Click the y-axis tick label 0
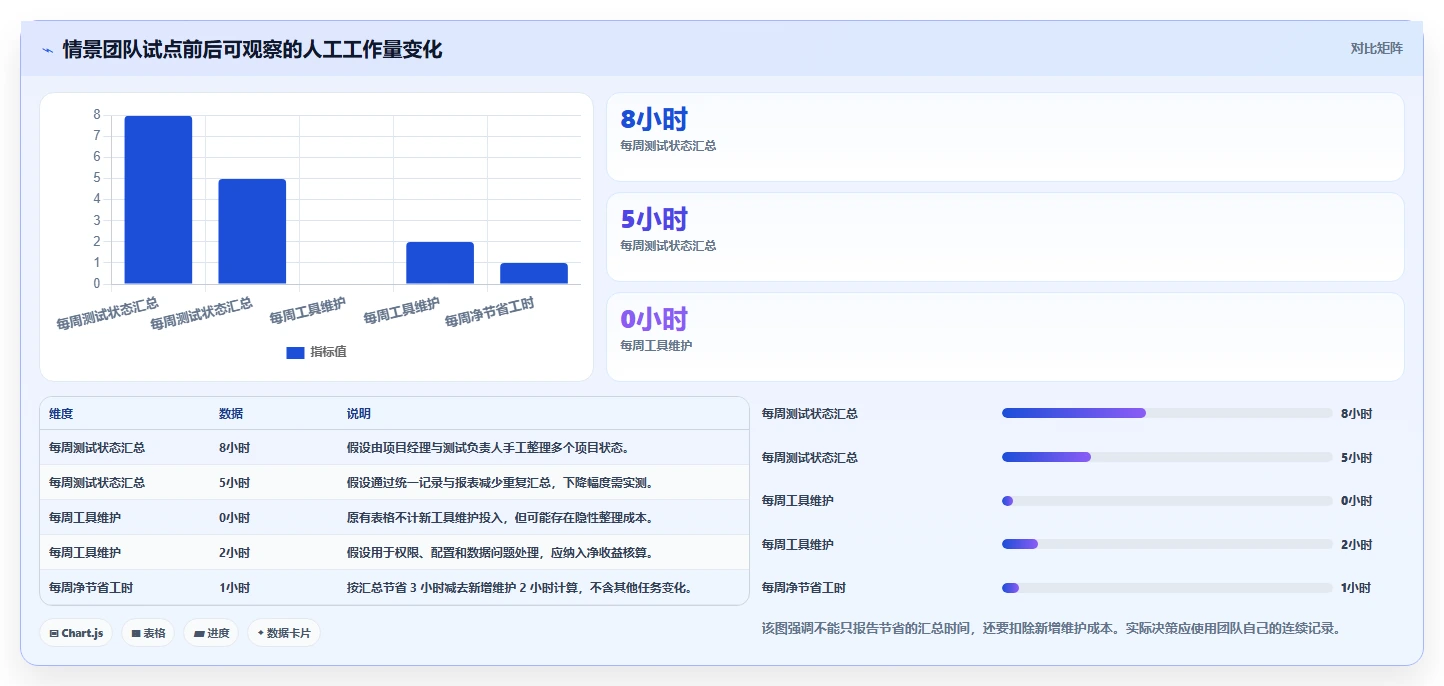 [x=97, y=283]
